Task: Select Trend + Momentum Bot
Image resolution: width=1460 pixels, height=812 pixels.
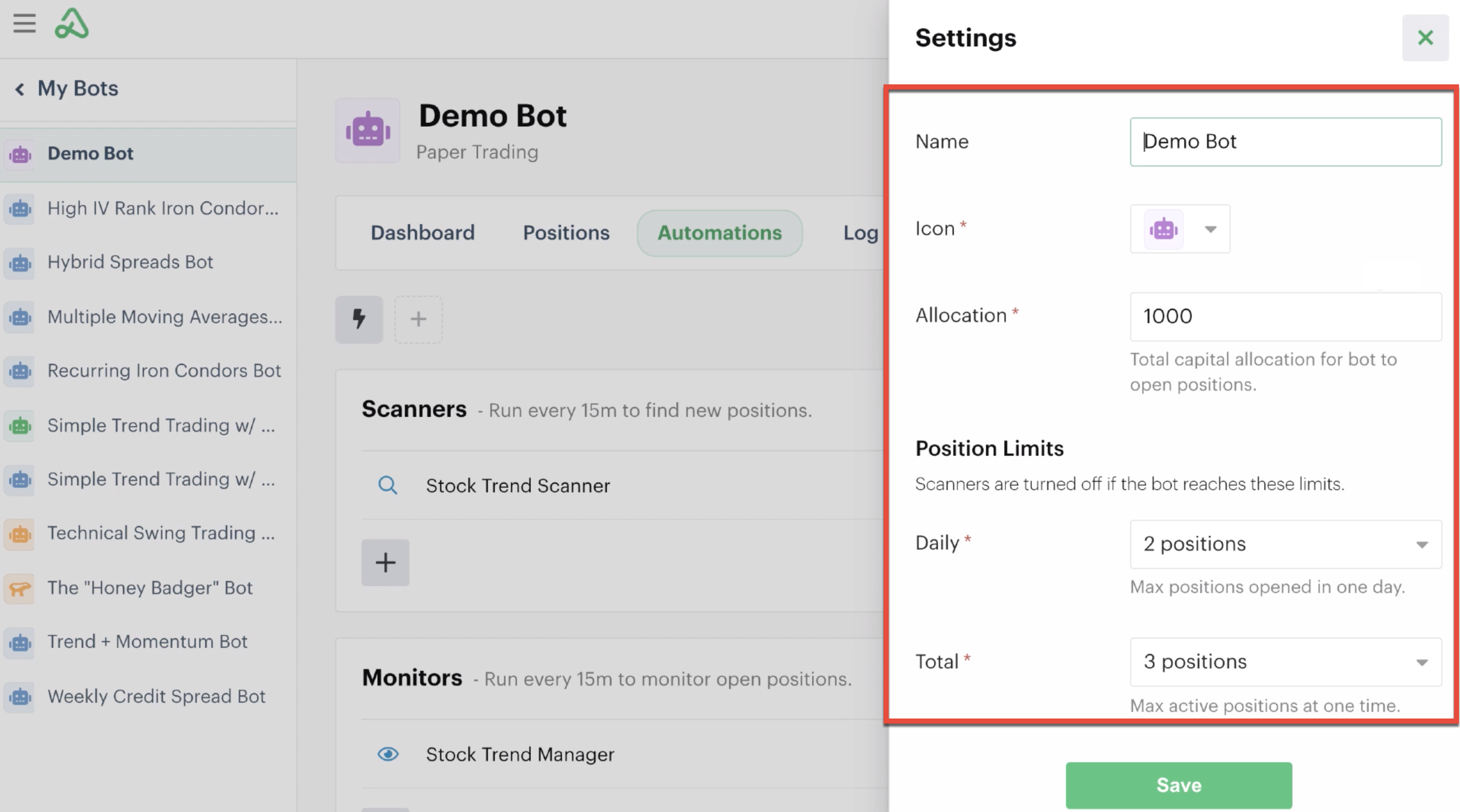Action: pos(148,642)
